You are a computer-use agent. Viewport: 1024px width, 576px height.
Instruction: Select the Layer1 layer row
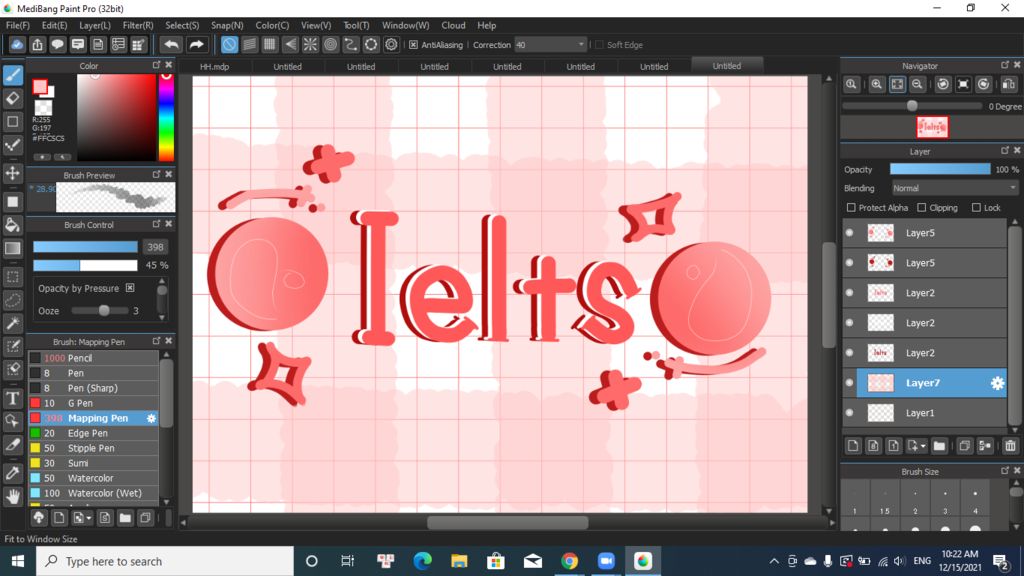click(x=924, y=413)
